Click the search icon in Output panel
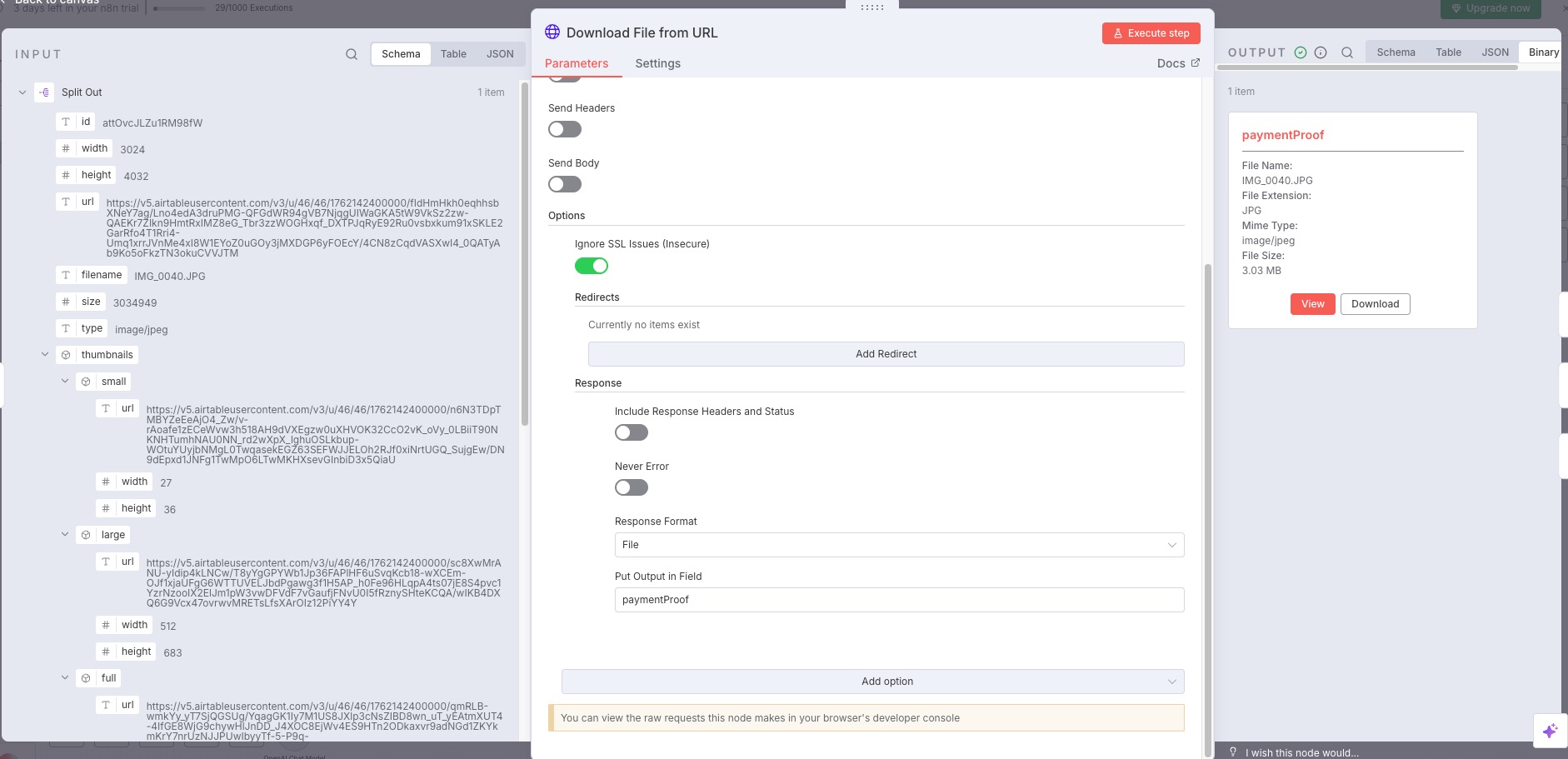This screenshot has height=759, width=1568. [1347, 52]
